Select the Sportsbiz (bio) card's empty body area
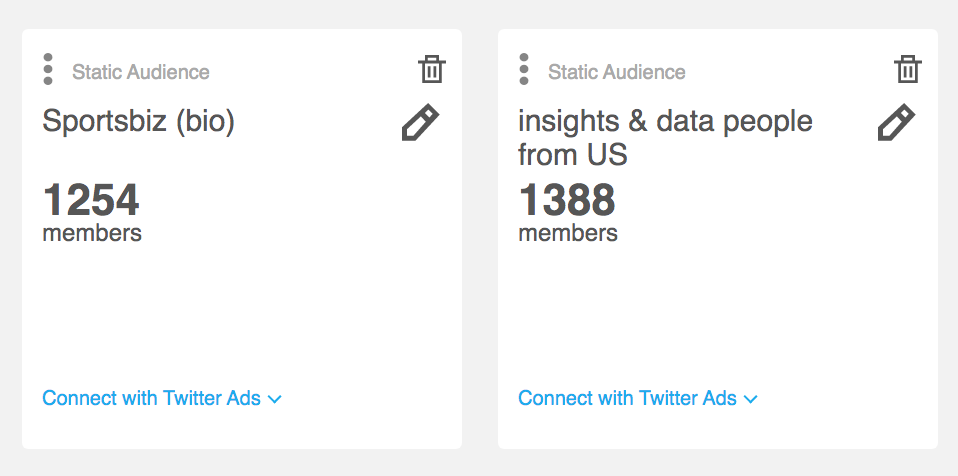Image resolution: width=958 pixels, height=476 pixels. (242, 312)
